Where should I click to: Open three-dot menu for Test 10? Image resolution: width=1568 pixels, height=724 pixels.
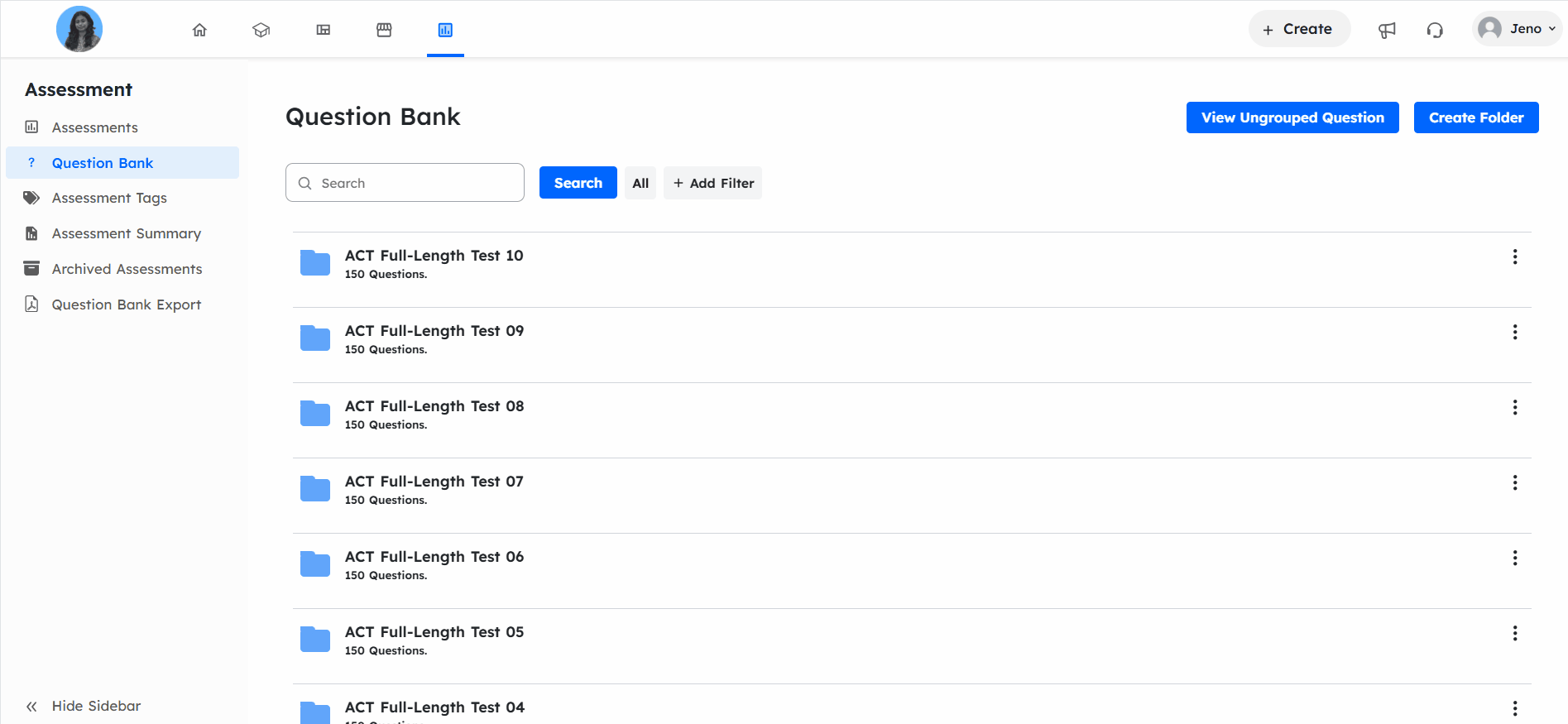pos(1515,257)
